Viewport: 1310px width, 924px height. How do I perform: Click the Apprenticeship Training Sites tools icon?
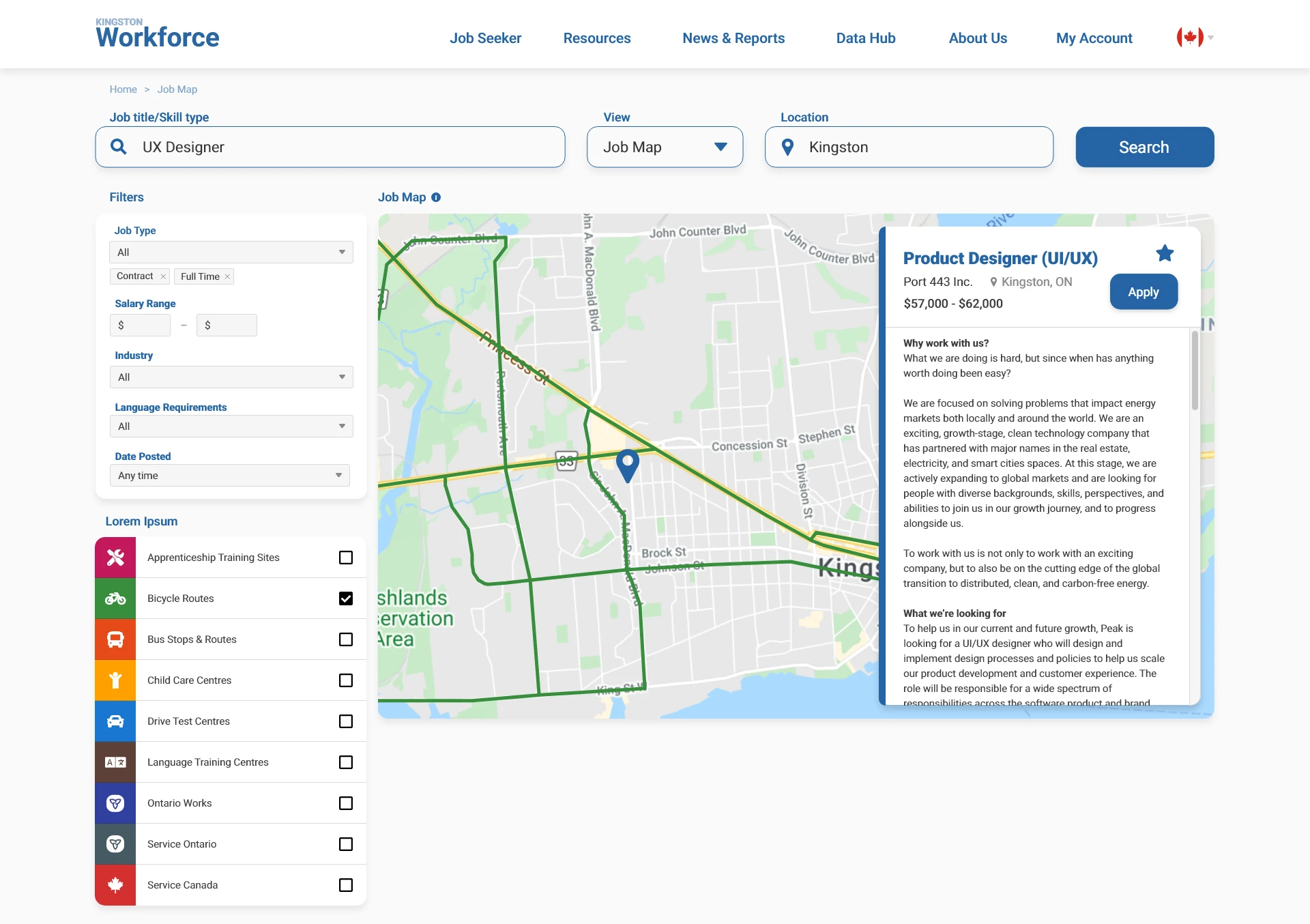(115, 558)
